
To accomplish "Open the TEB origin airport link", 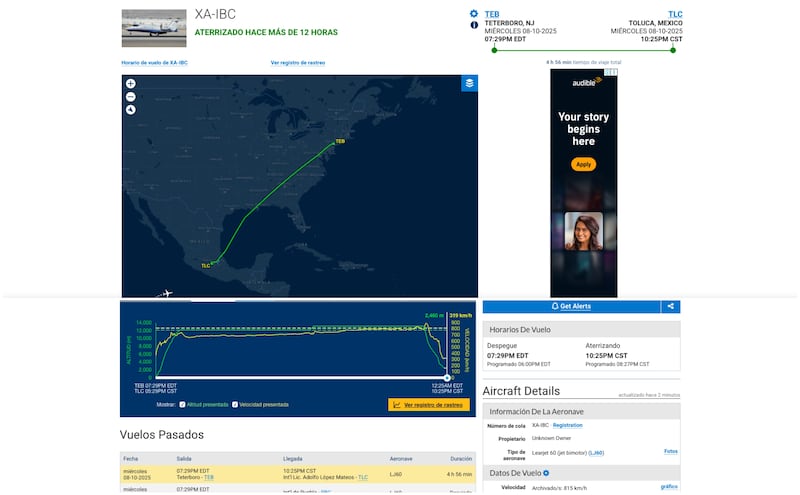I will 491,14.
